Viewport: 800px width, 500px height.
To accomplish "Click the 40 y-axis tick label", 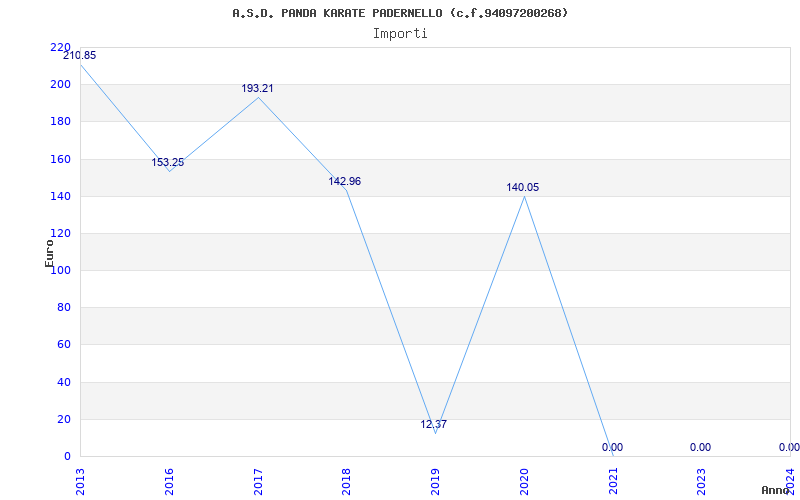I will point(63,382).
